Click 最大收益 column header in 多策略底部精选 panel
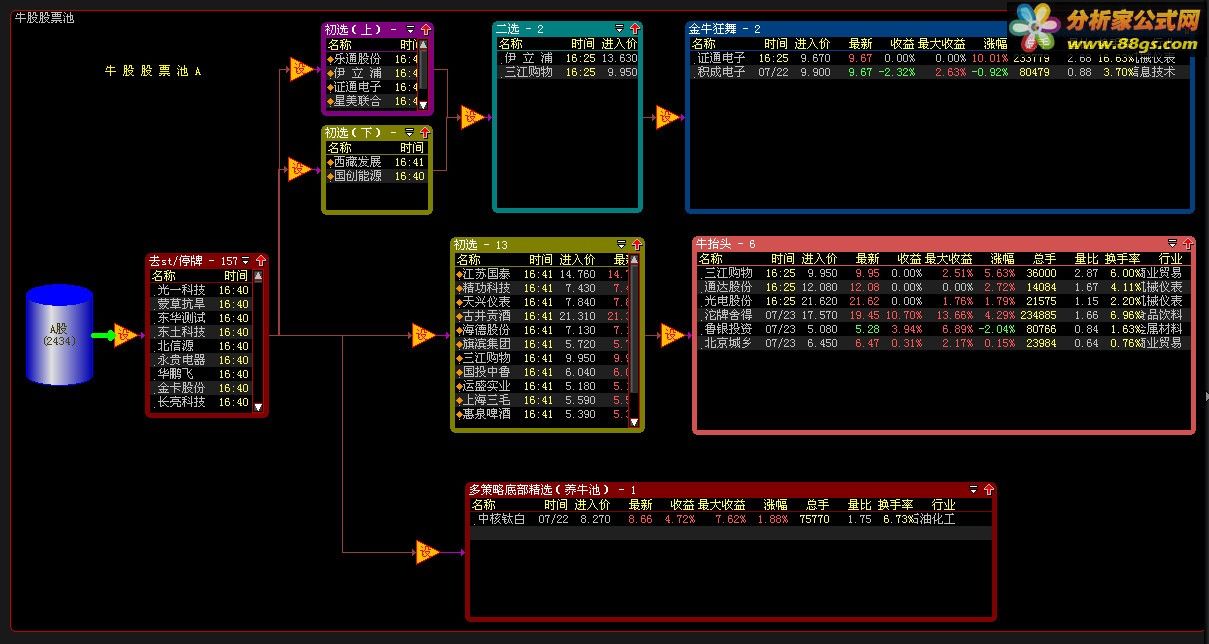The height and width of the screenshot is (644, 1209). point(721,505)
